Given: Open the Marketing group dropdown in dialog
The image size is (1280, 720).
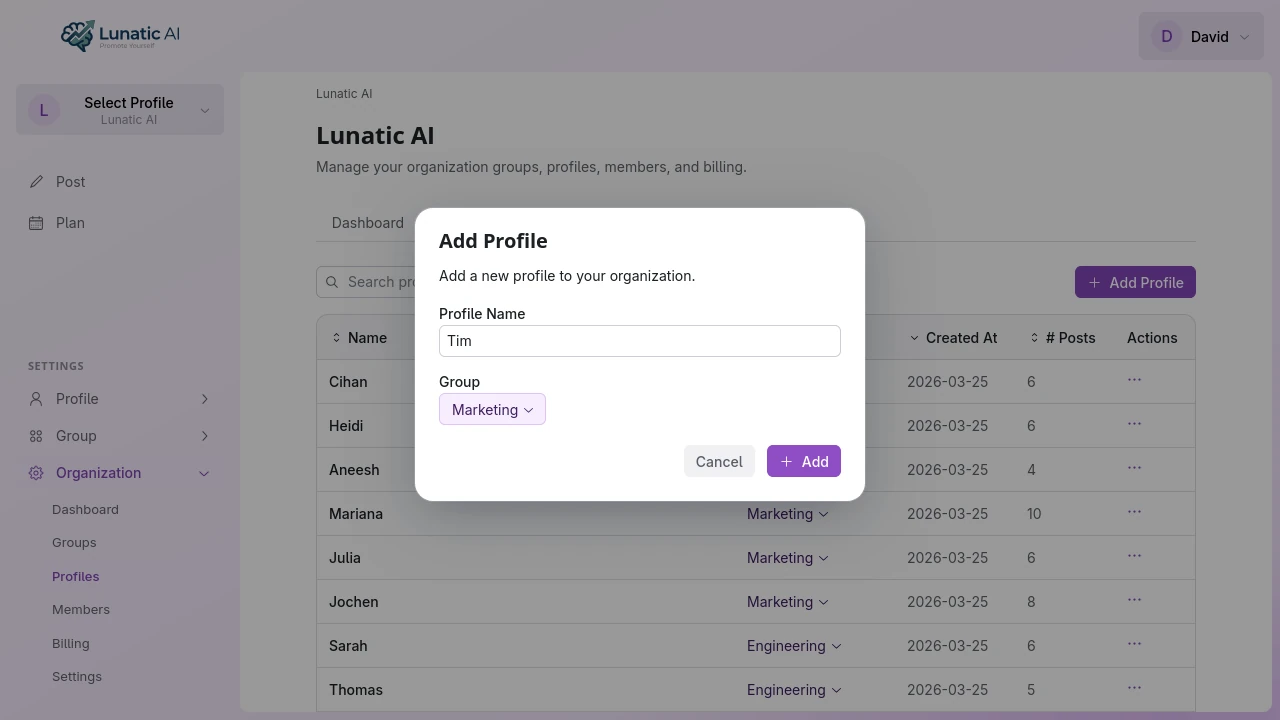Looking at the screenshot, I should pos(492,409).
